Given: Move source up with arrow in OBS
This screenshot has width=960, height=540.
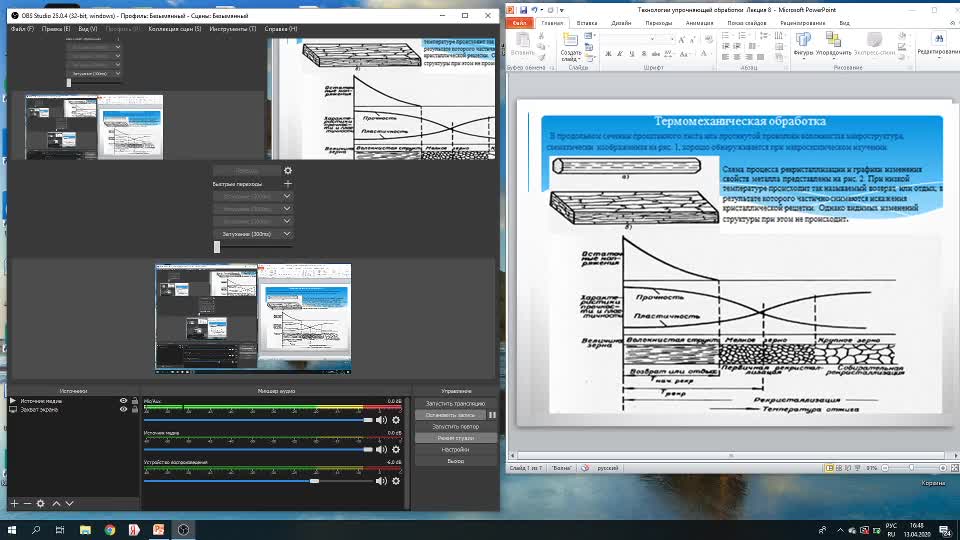Looking at the screenshot, I should tap(56, 503).
